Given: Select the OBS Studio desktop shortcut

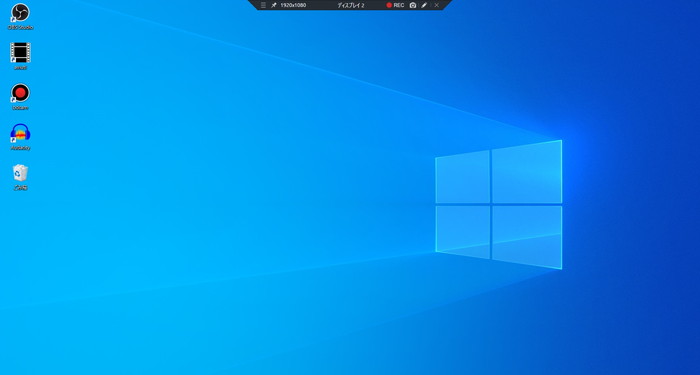Looking at the screenshot, I should pos(20,17).
